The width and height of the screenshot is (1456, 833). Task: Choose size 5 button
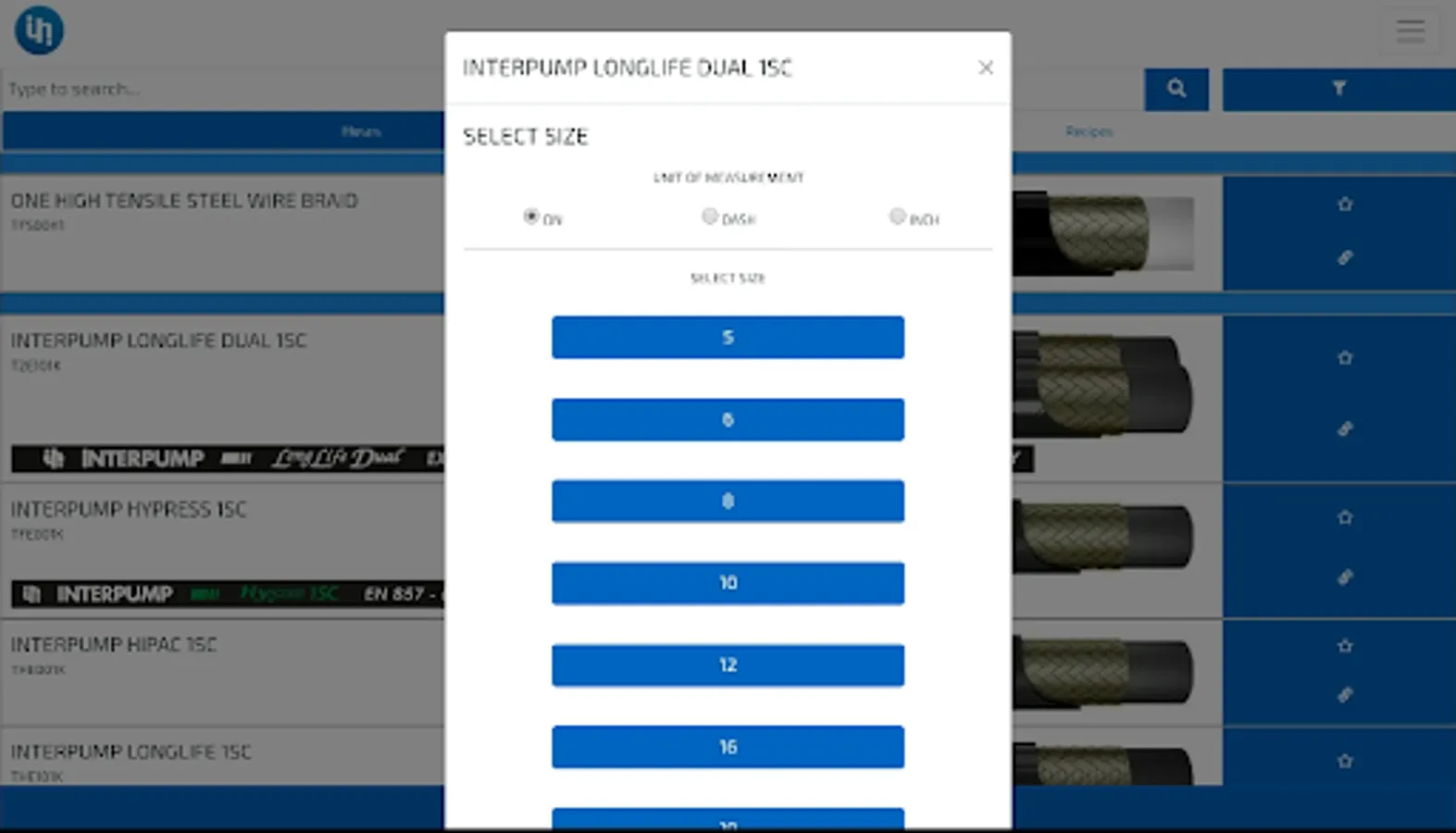728,338
